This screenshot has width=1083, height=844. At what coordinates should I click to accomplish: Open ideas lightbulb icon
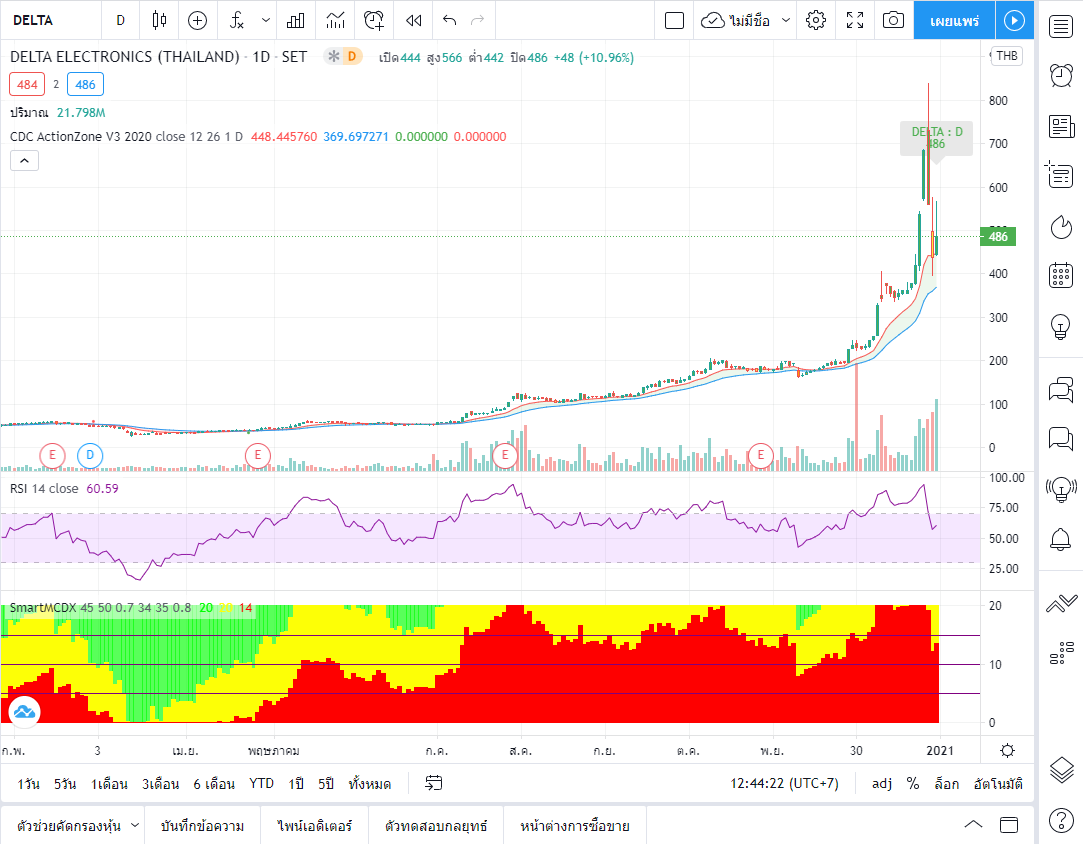pos(1061,326)
